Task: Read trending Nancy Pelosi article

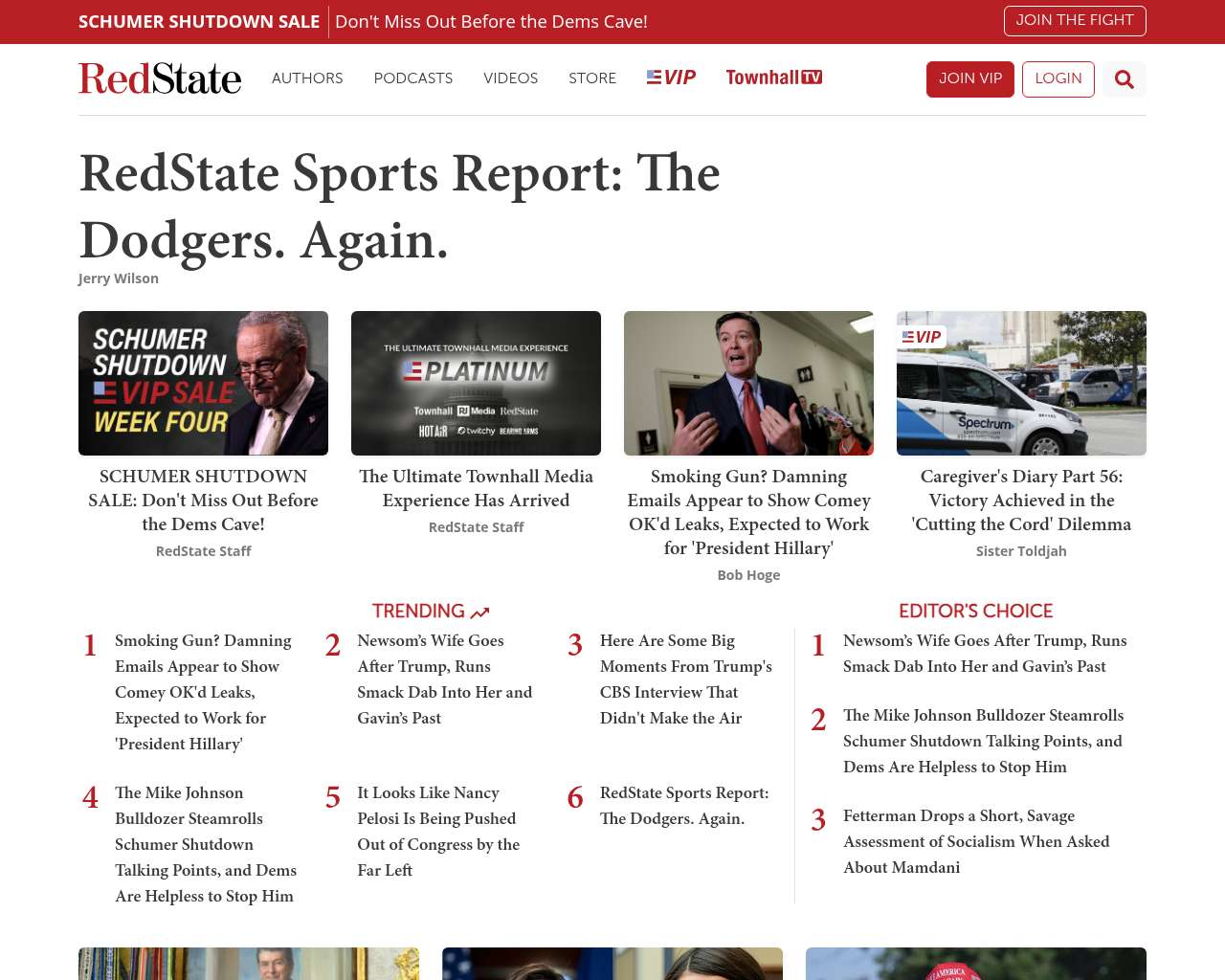Action: click(x=437, y=831)
